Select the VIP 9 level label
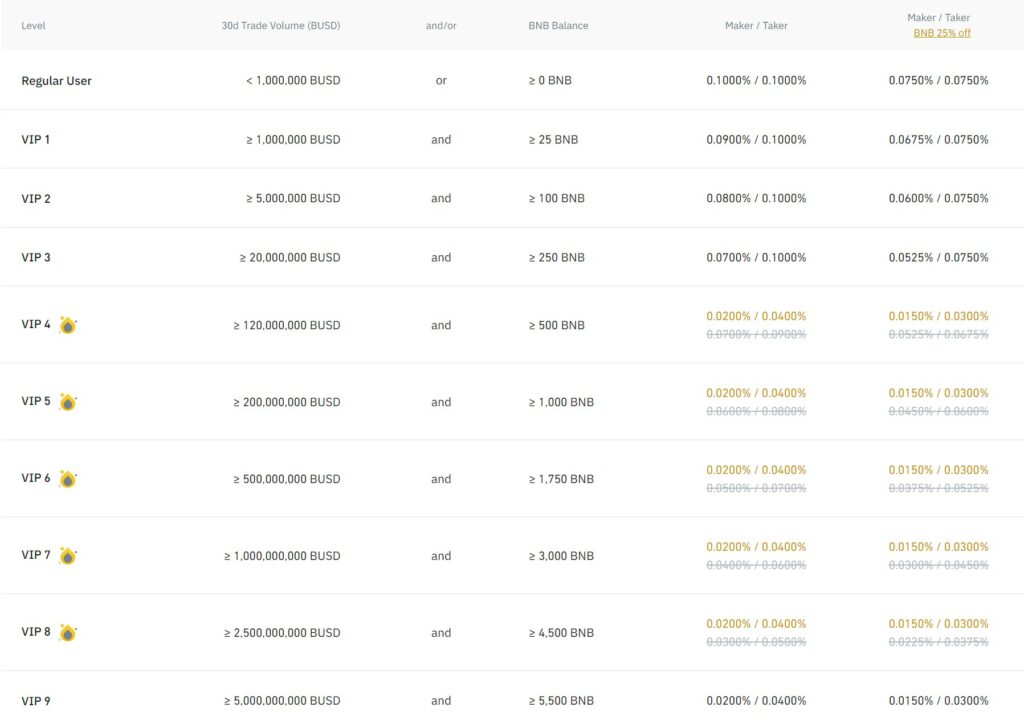 (x=36, y=701)
